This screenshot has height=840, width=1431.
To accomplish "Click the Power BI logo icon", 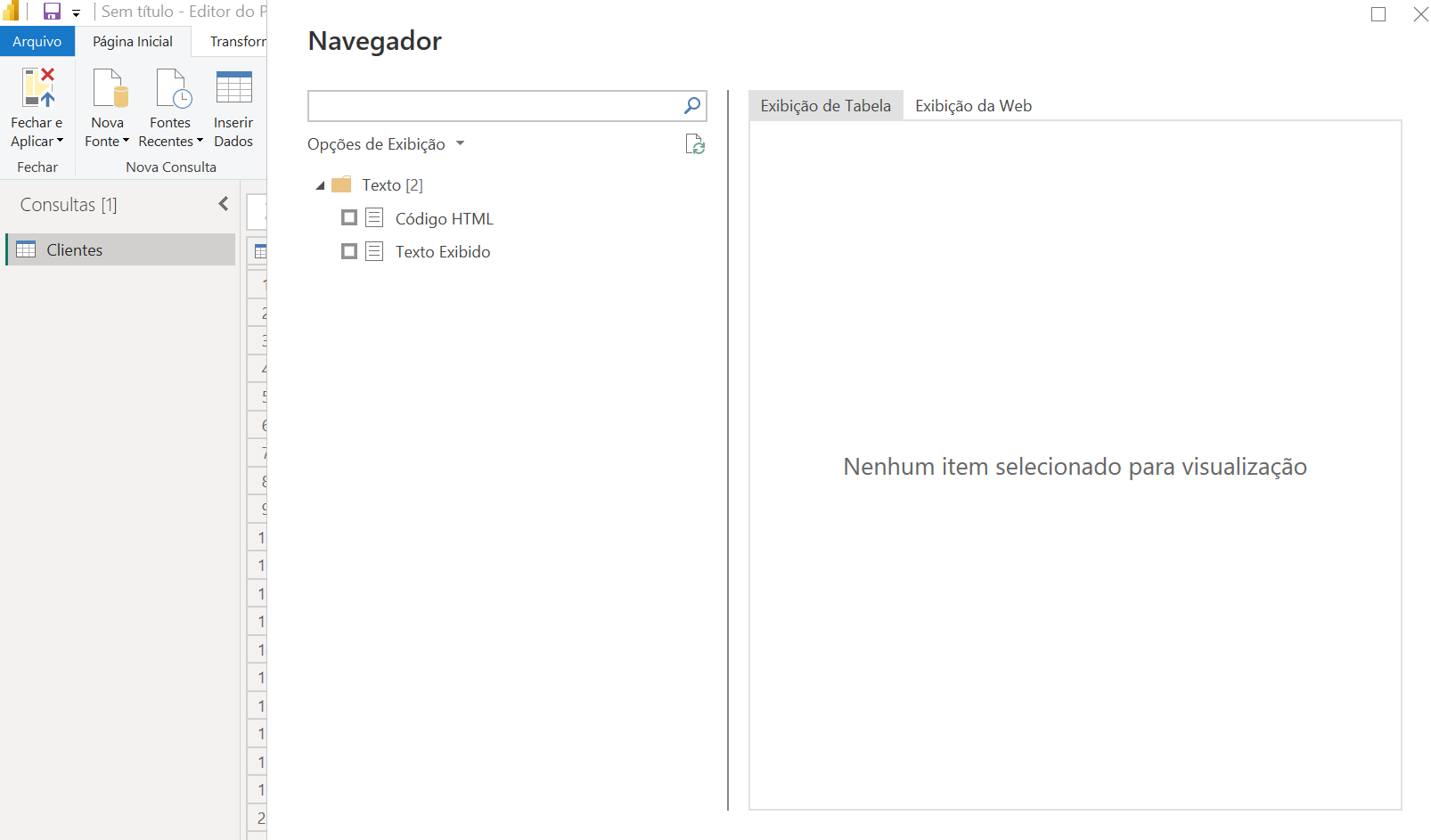I will (x=12, y=11).
